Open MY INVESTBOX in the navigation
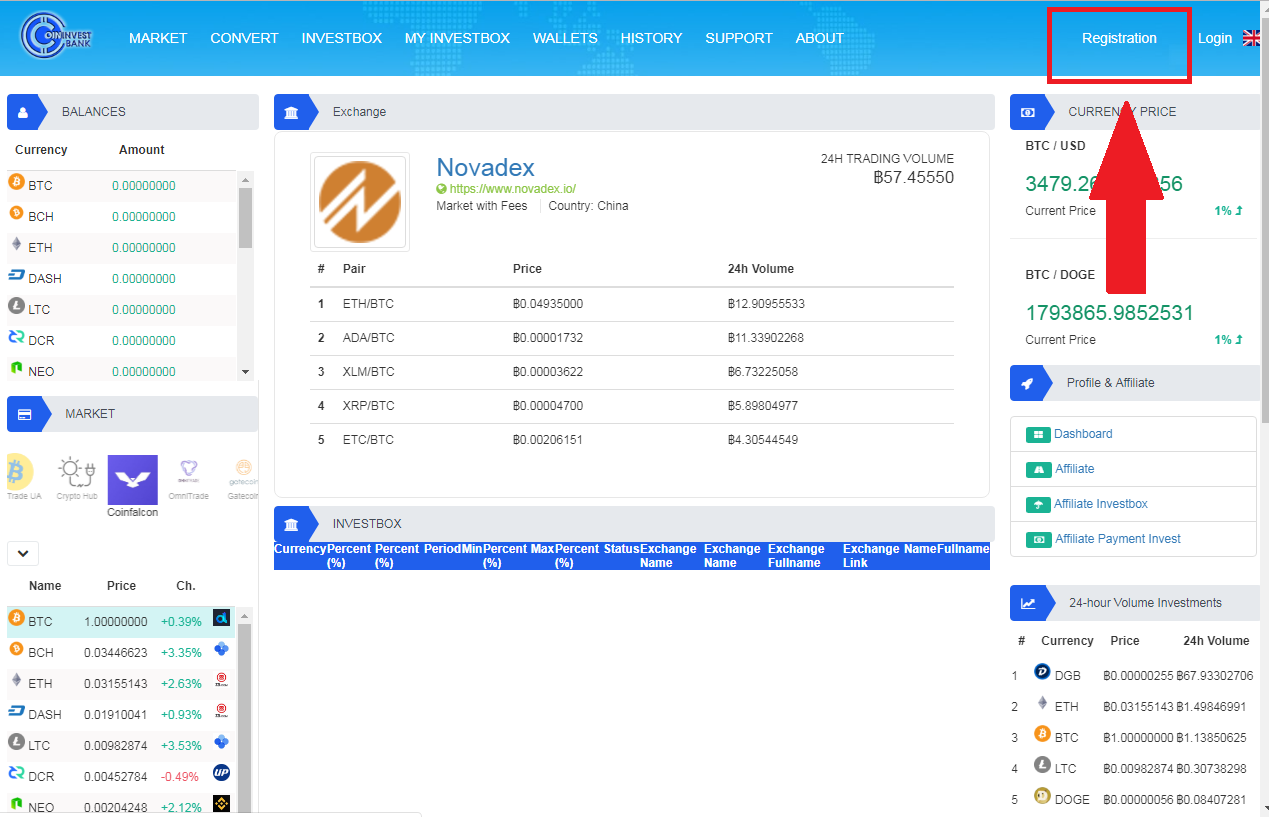The width and height of the screenshot is (1269, 817). 457,38
